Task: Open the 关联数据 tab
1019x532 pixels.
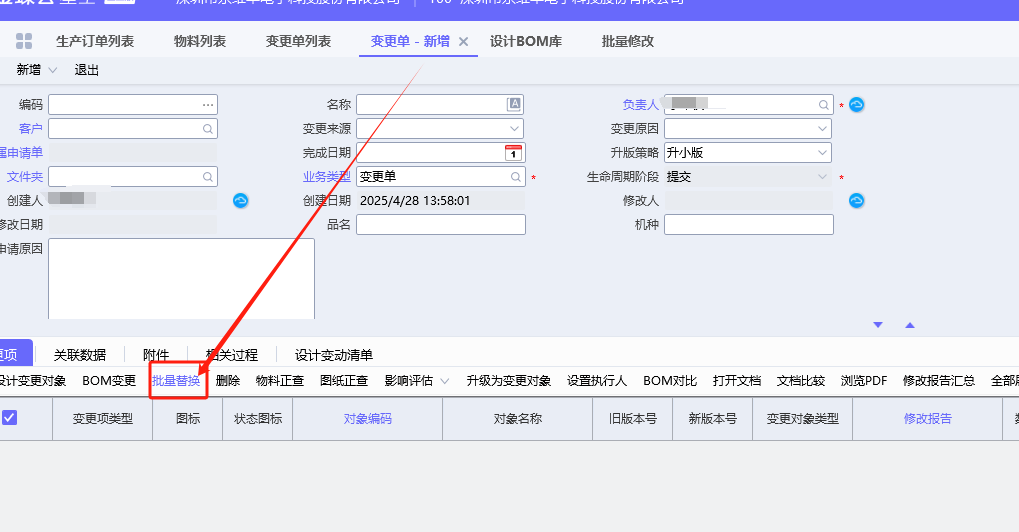Action: click(79, 354)
